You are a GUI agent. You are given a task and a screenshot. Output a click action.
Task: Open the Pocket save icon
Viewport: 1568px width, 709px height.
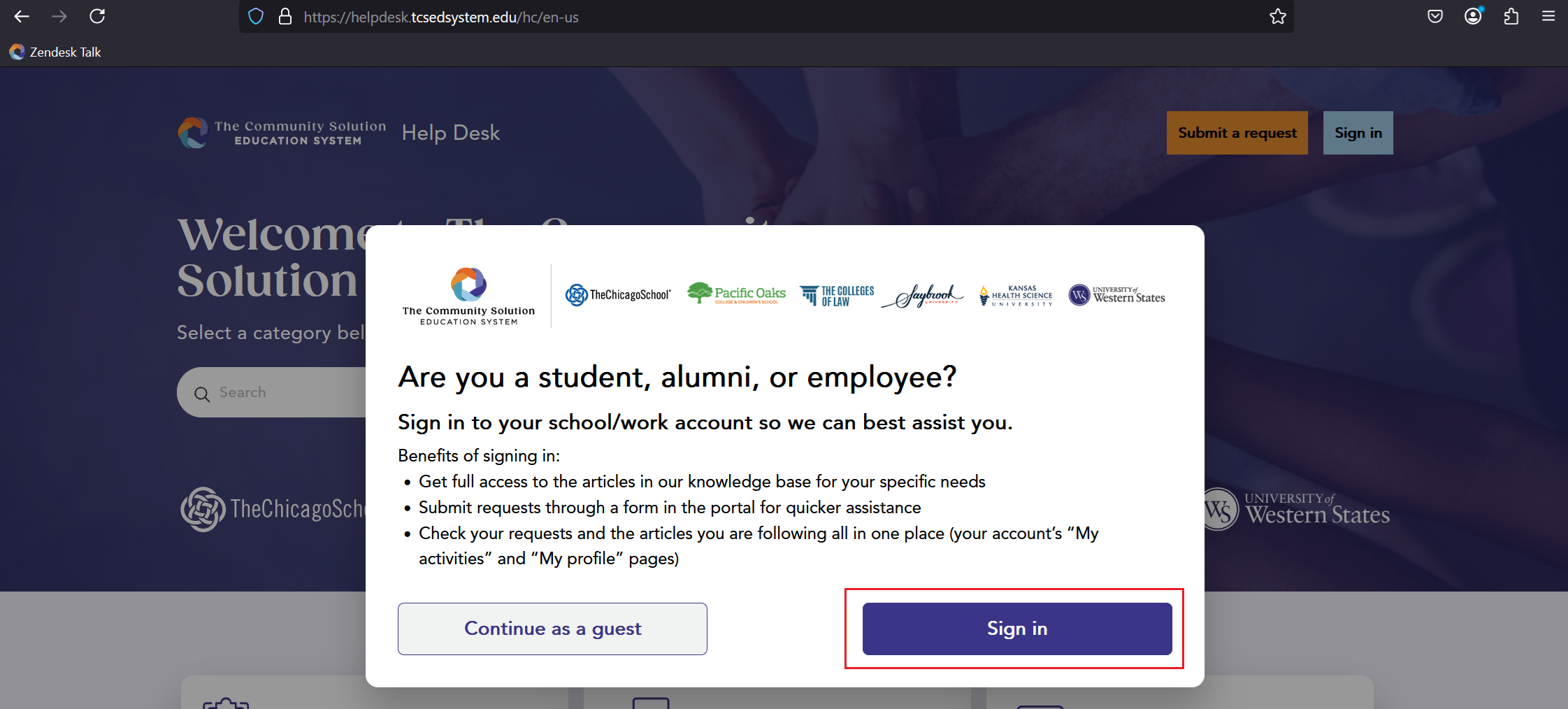click(1435, 16)
